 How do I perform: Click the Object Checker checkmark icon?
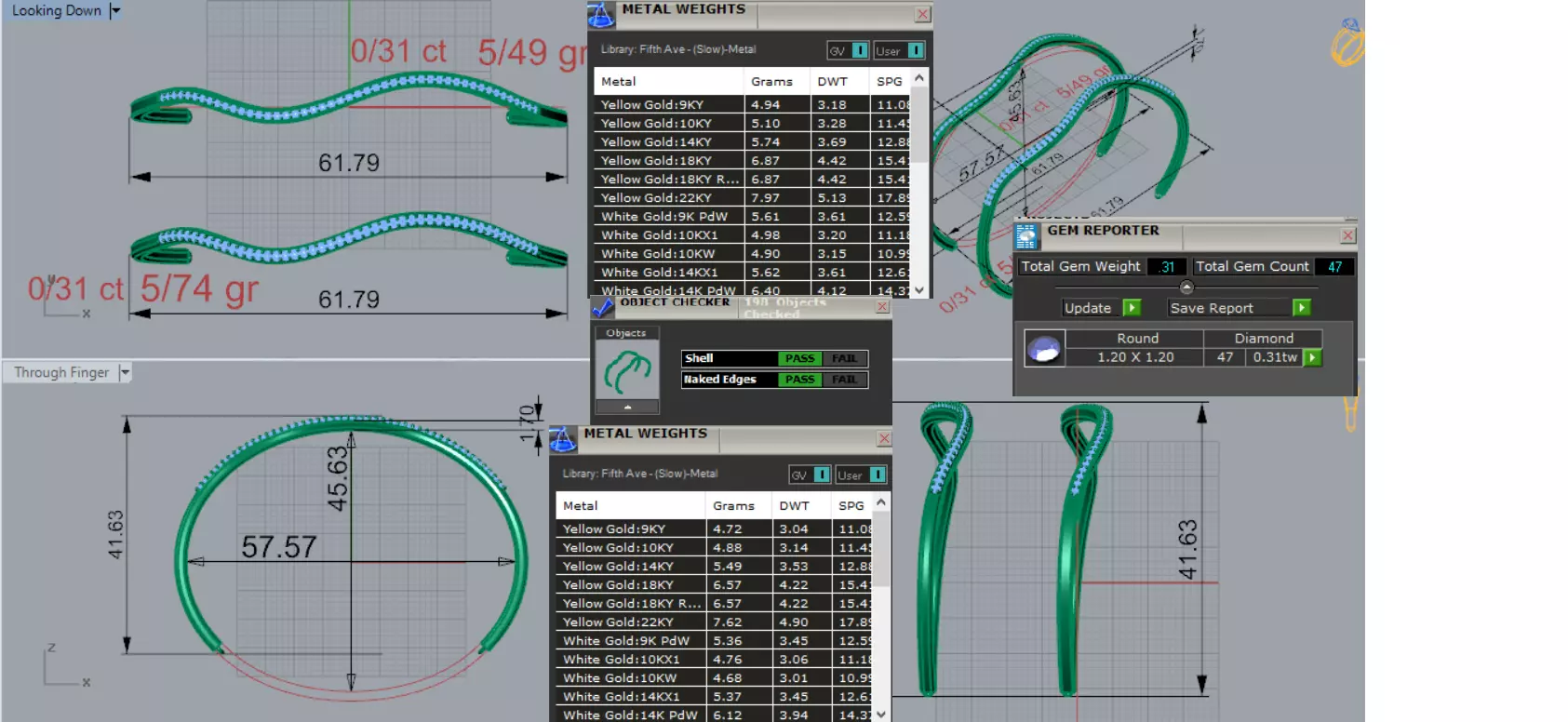click(x=603, y=307)
